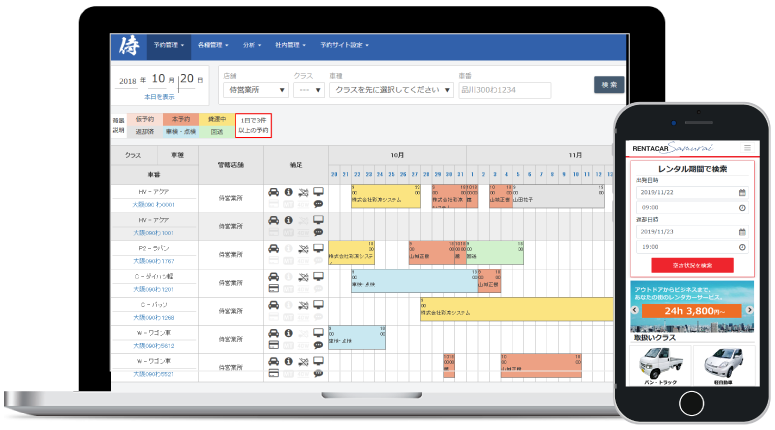Click clock icon beside 19:00 return time

pos(741,246)
